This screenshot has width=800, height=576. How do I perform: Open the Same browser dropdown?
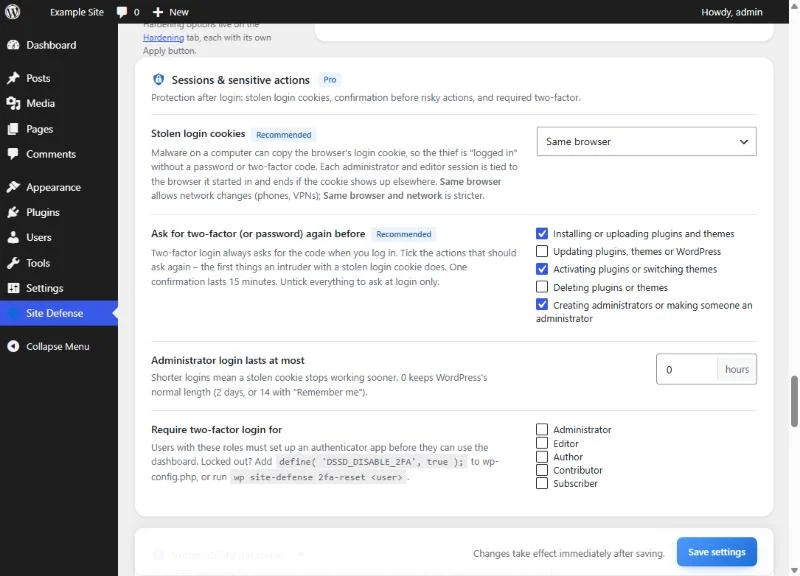[x=646, y=141]
